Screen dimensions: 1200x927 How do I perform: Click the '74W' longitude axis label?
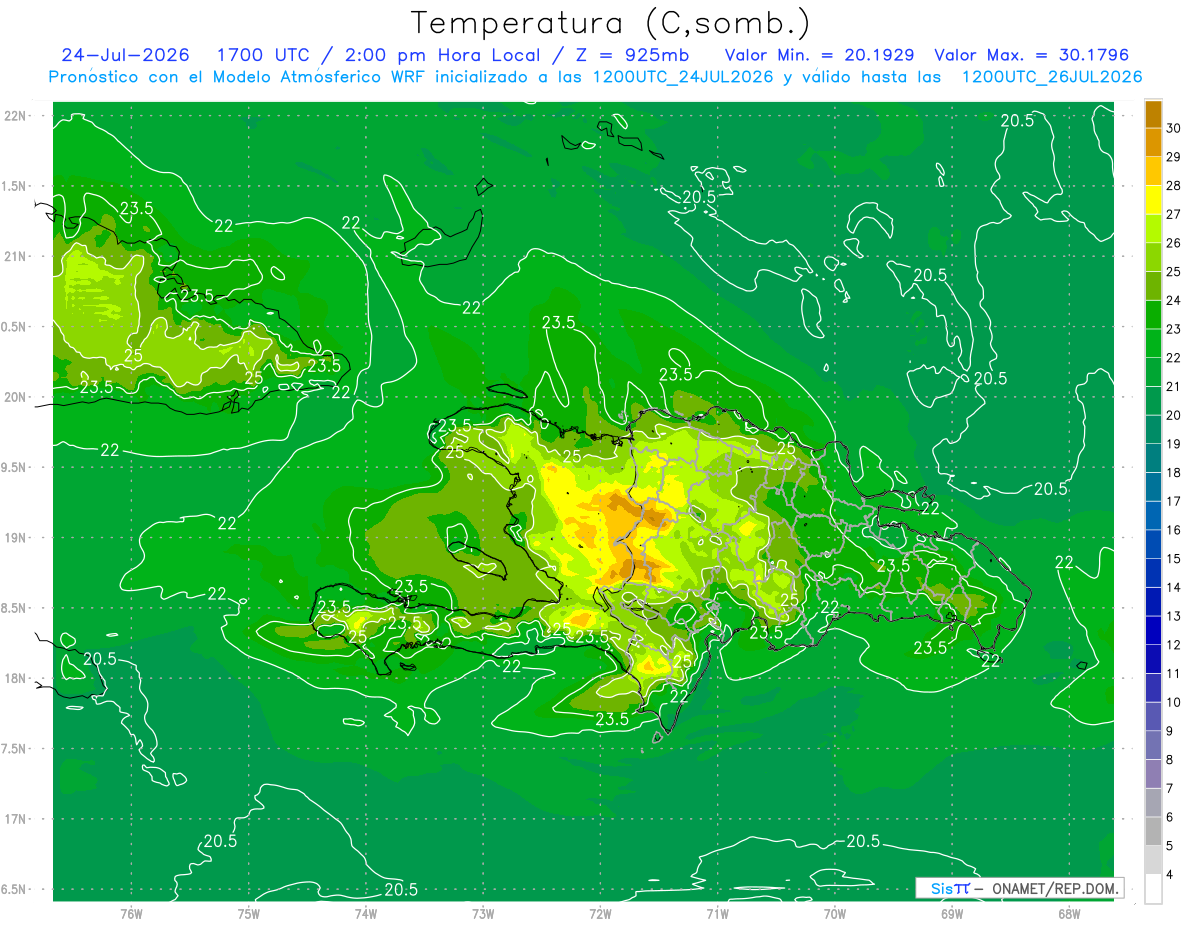tap(365, 913)
